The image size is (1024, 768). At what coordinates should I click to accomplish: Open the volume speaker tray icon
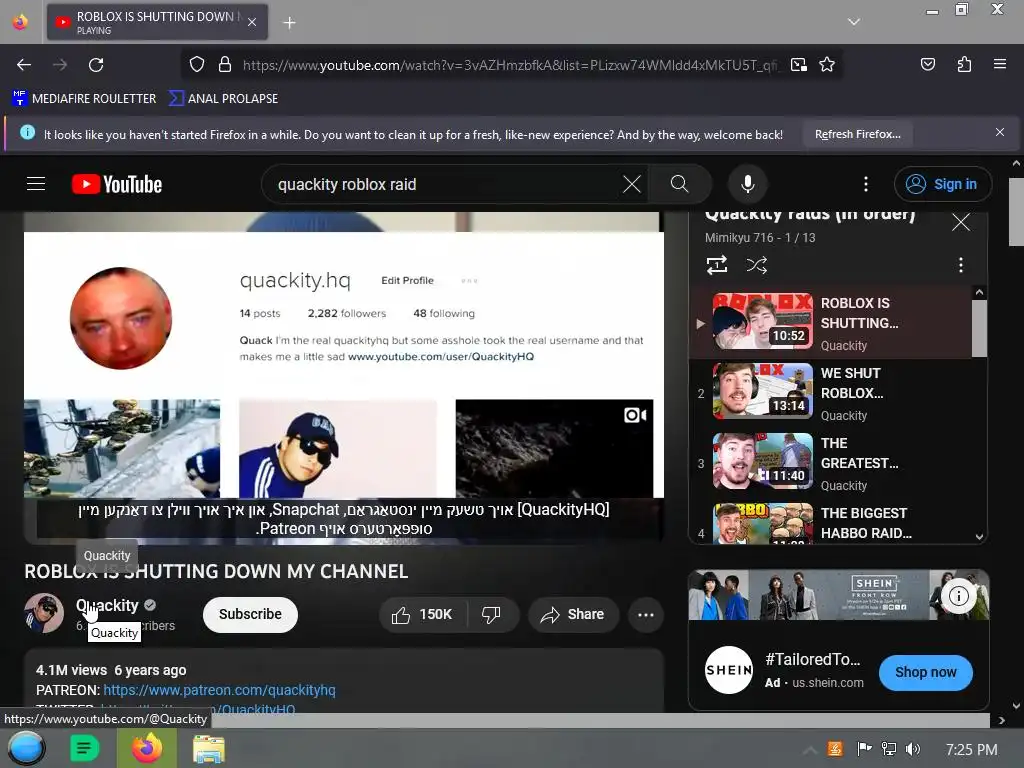click(912, 749)
